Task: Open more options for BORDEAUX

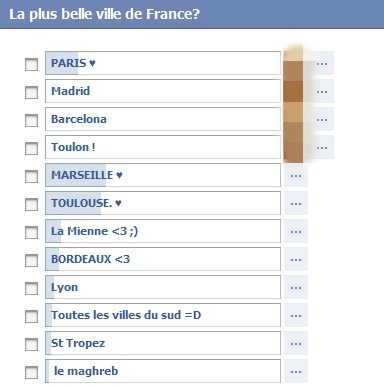Action: [296, 259]
